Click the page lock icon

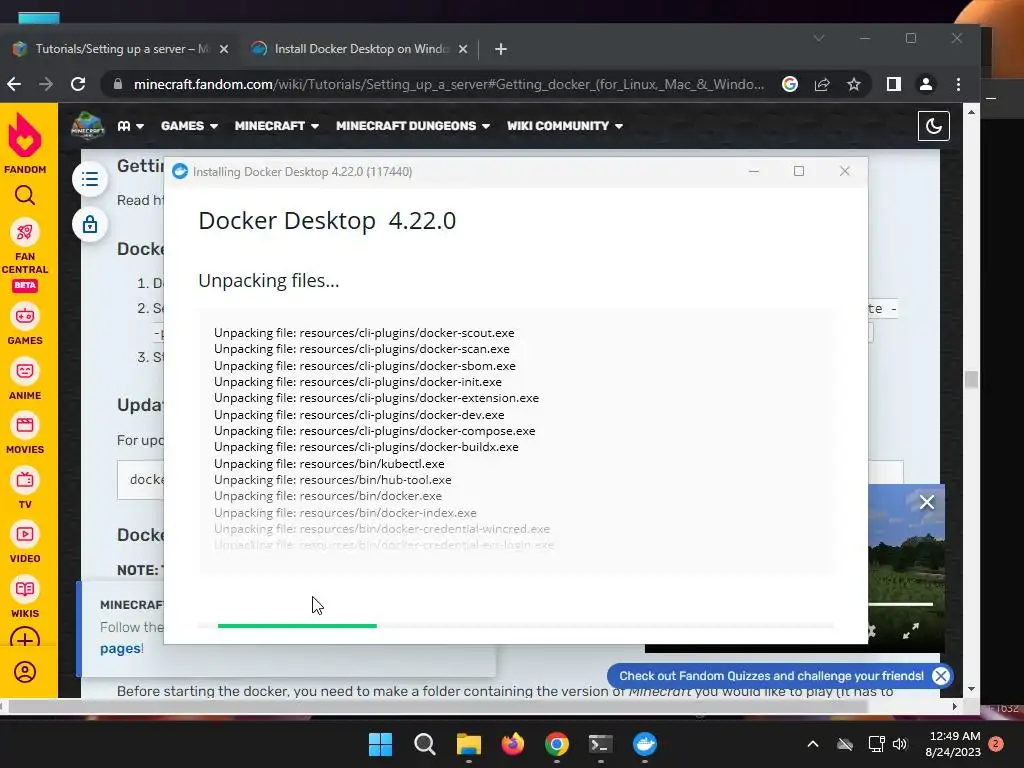coord(90,225)
